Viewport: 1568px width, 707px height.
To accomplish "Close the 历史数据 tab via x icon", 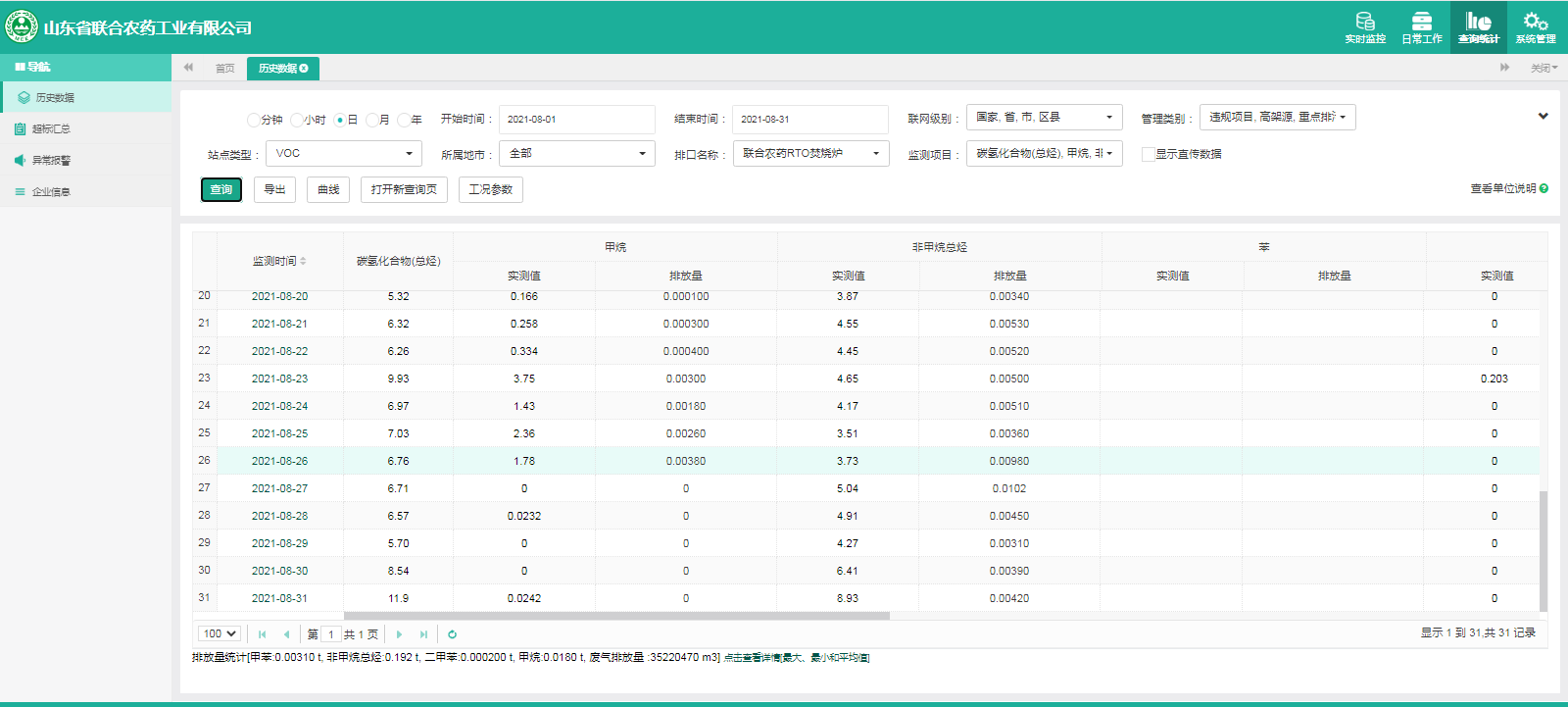I will [x=304, y=69].
